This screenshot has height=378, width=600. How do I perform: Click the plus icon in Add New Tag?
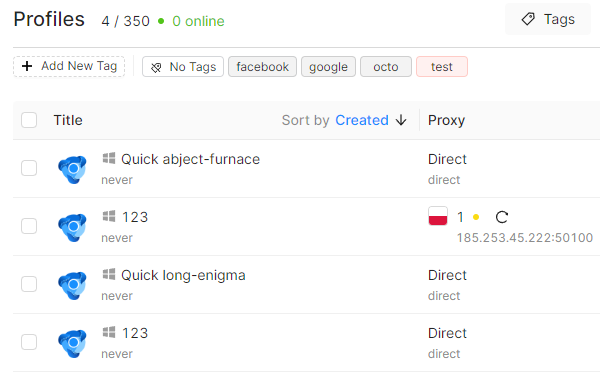[27, 66]
